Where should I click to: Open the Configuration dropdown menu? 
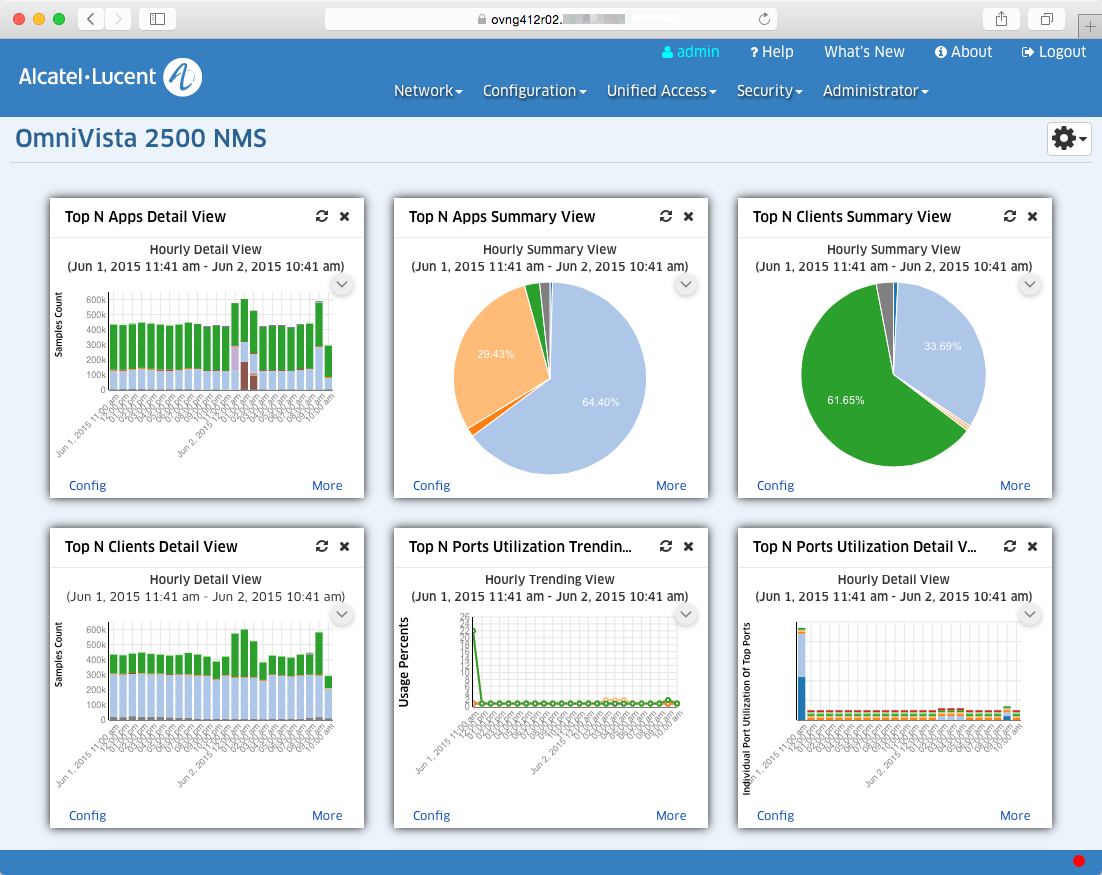pos(534,91)
